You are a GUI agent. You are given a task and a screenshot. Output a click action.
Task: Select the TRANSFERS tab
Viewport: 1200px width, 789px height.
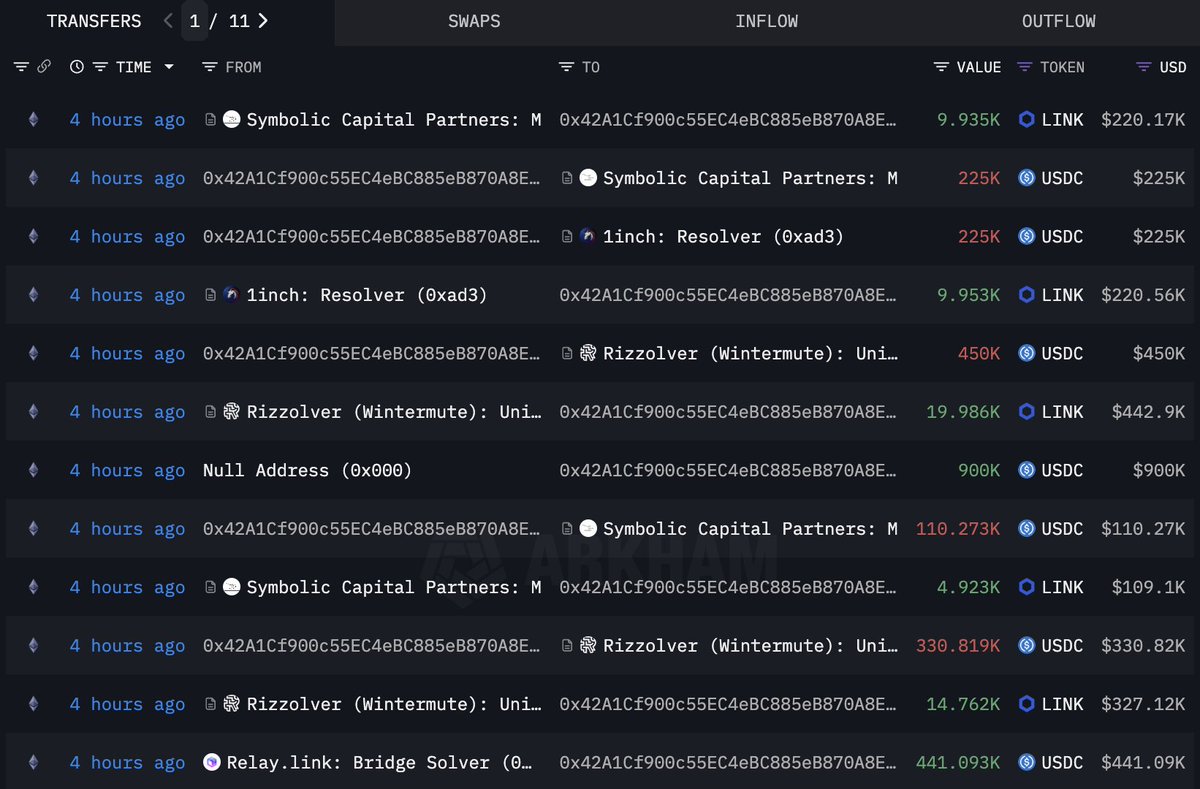(94, 21)
